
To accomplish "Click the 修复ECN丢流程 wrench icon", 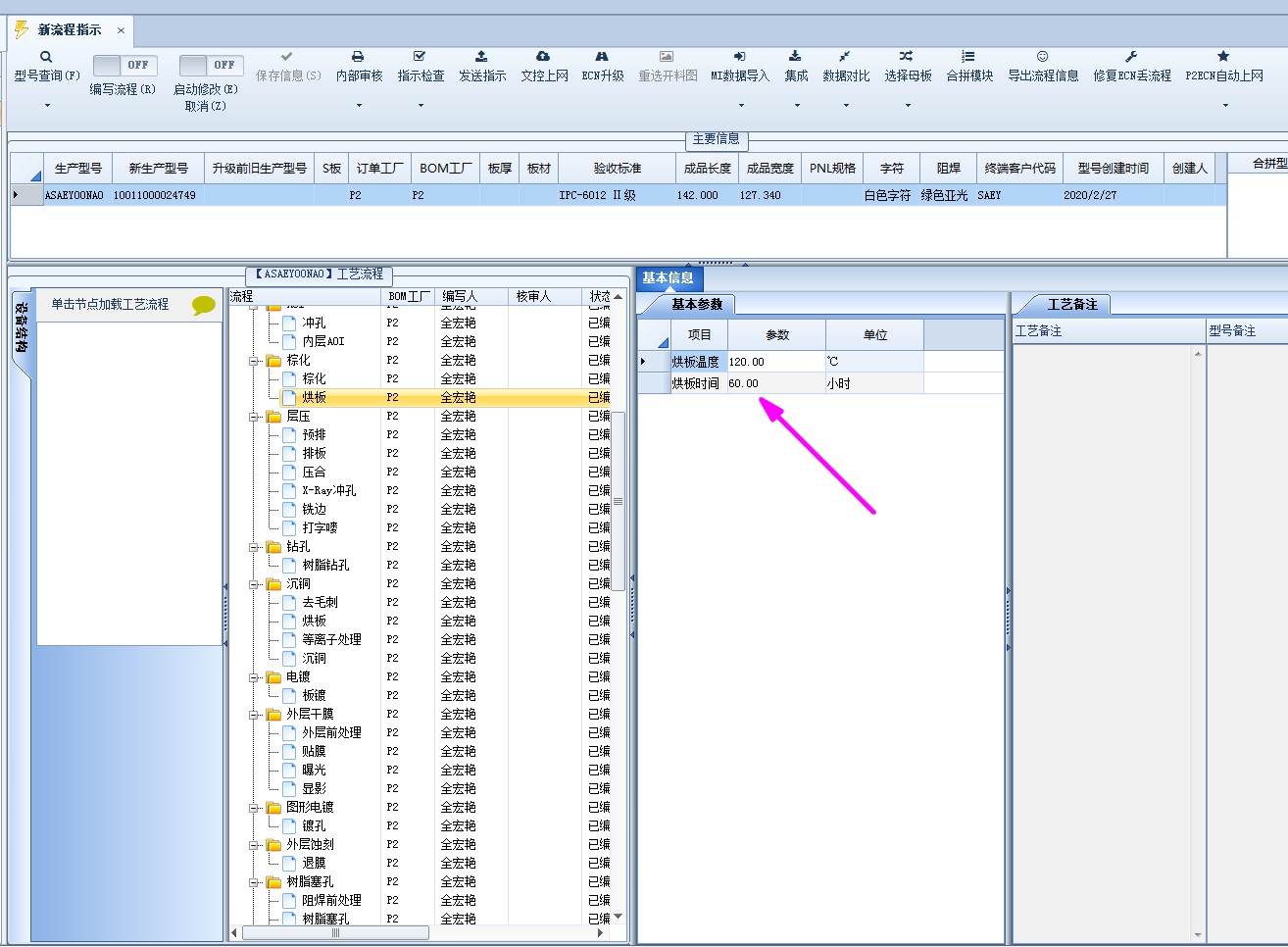I will (1131, 57).
